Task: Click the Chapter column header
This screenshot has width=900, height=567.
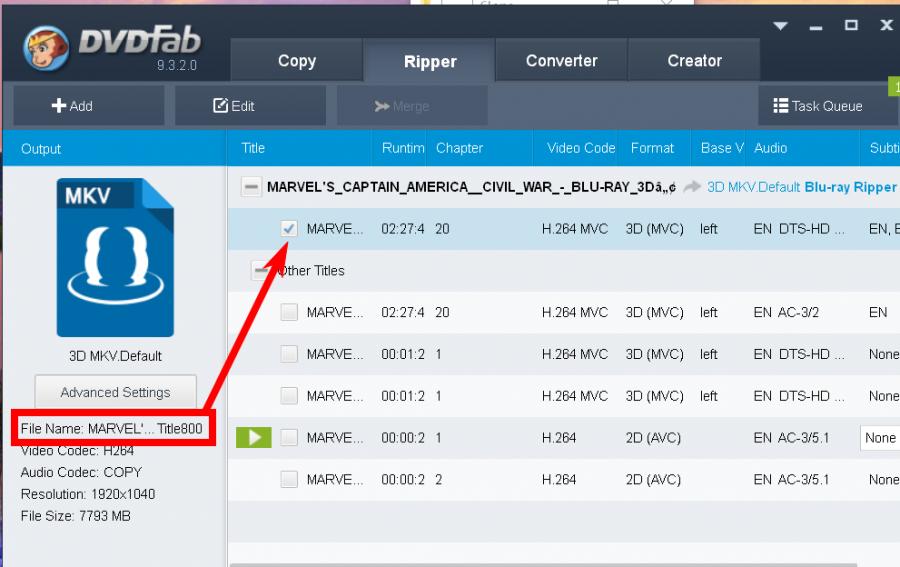Action: click(479, 148)
